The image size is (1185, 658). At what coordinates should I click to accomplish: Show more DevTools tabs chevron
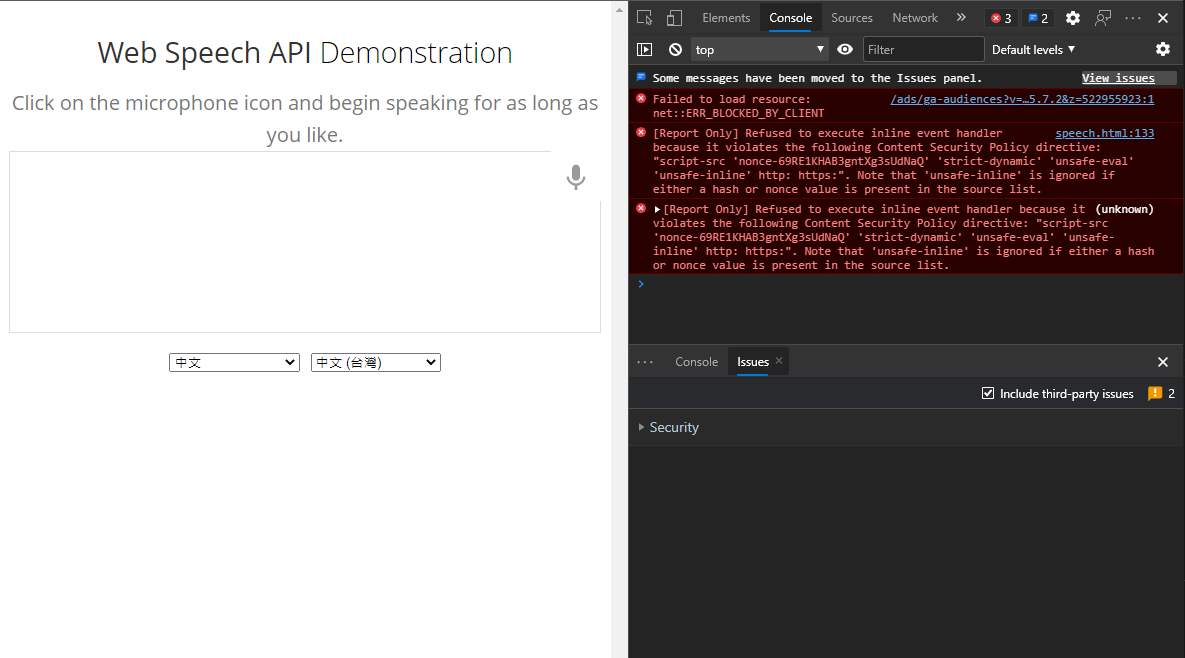(x=961, y=17)
